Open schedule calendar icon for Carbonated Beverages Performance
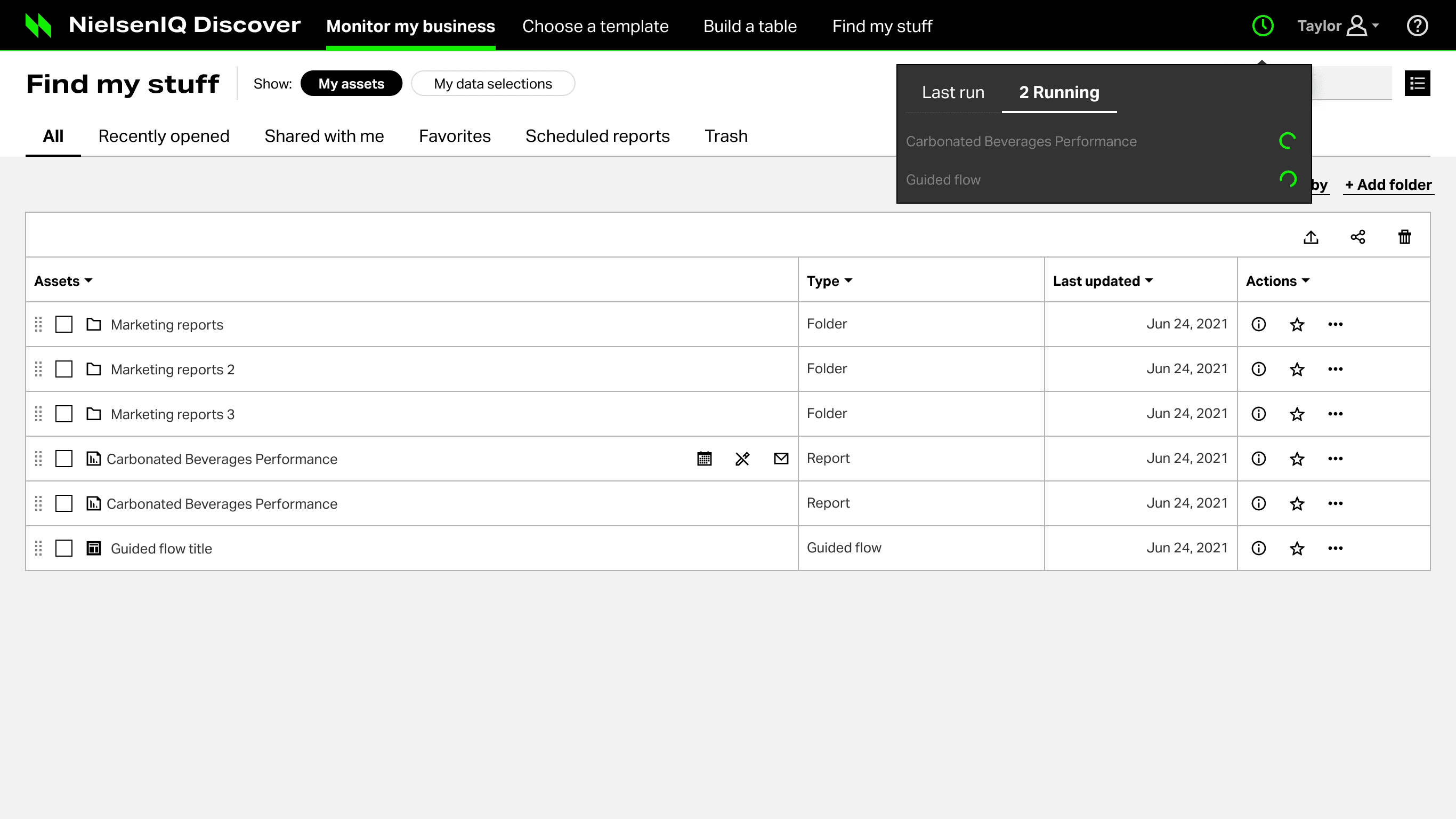1456x819 pixels. point(704,459)
